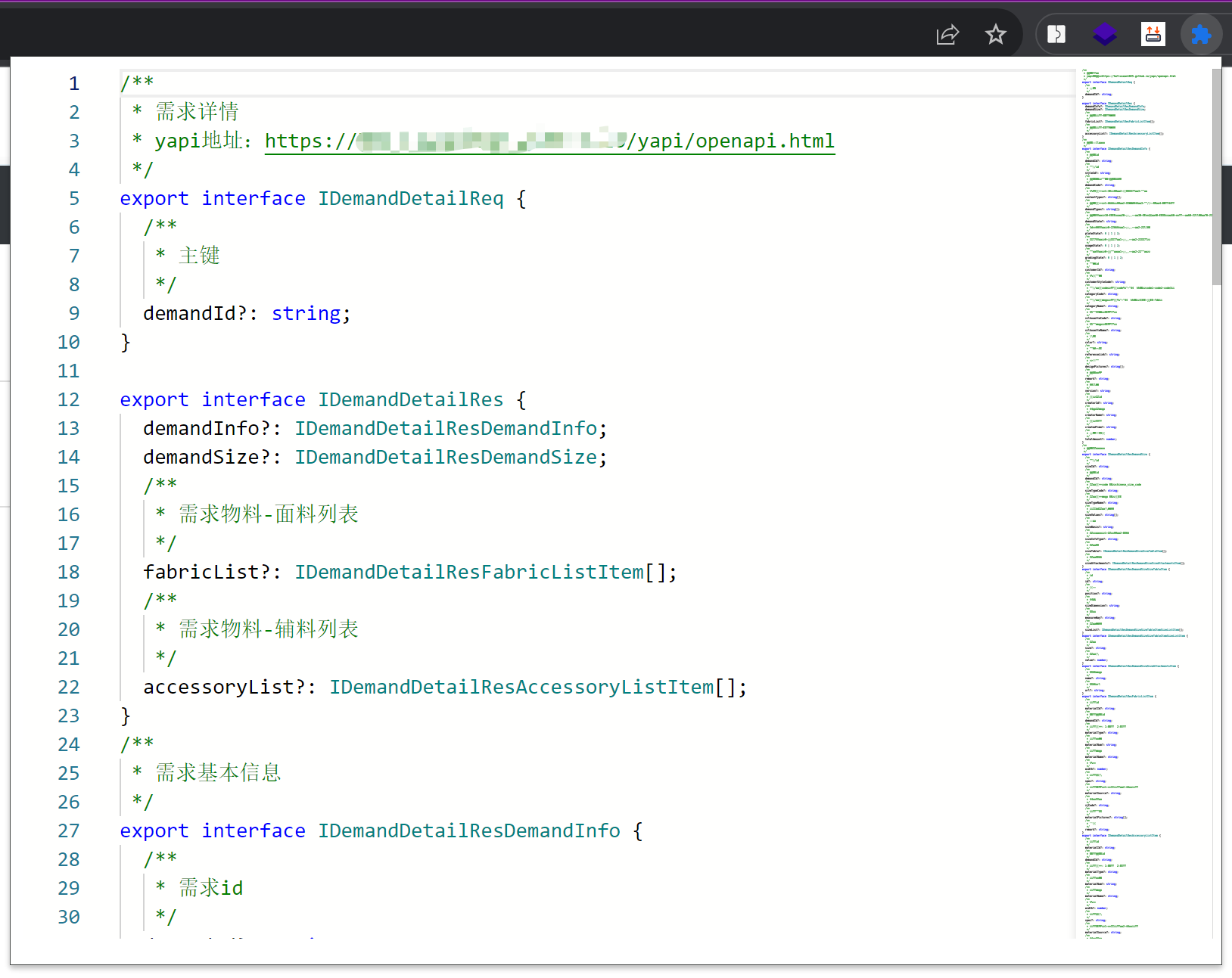Click line number 1 in the gutter
This screenshot has height=978, width=1232.
point(74,83)
